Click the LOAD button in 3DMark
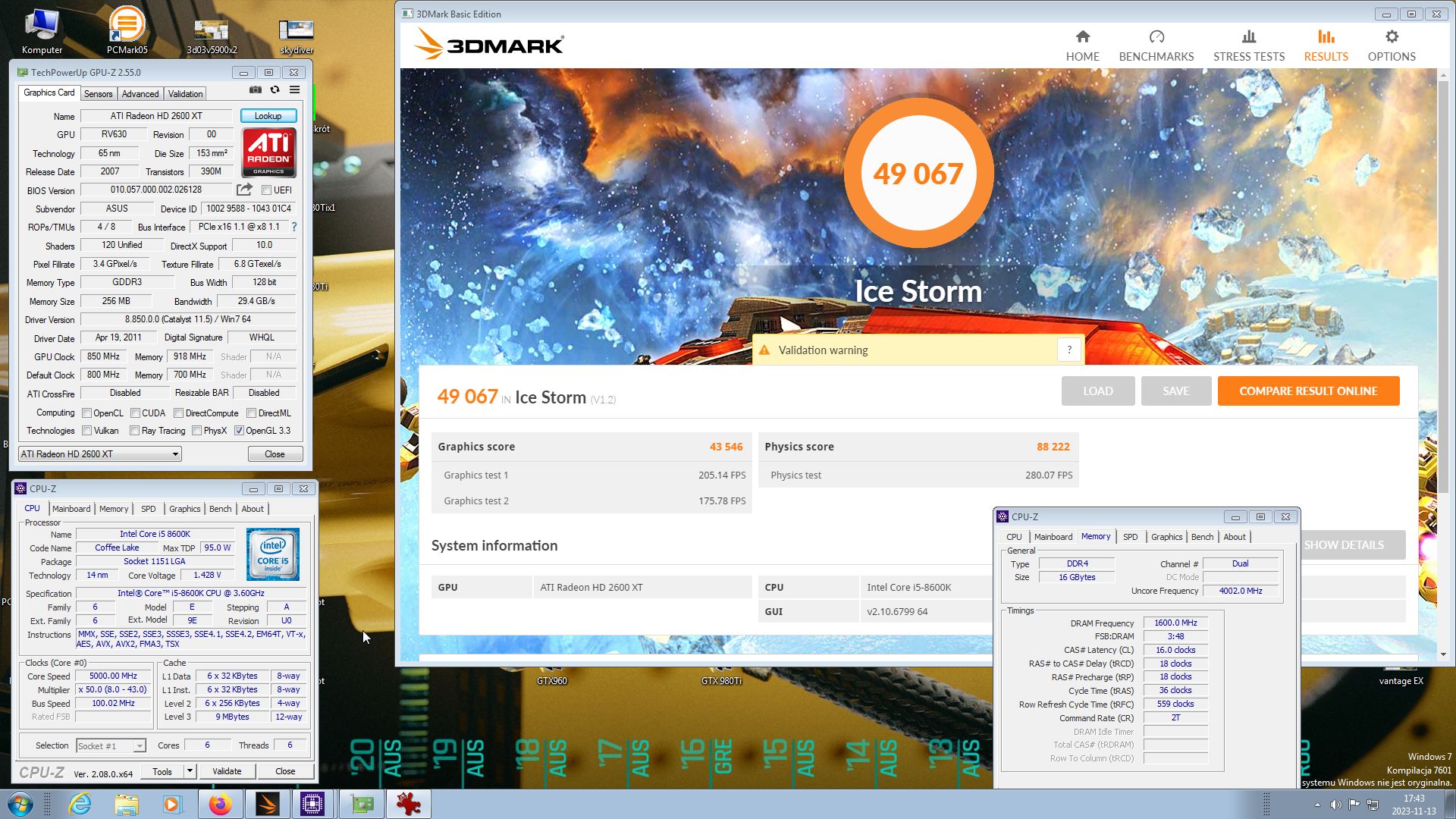 point(1098,391)
